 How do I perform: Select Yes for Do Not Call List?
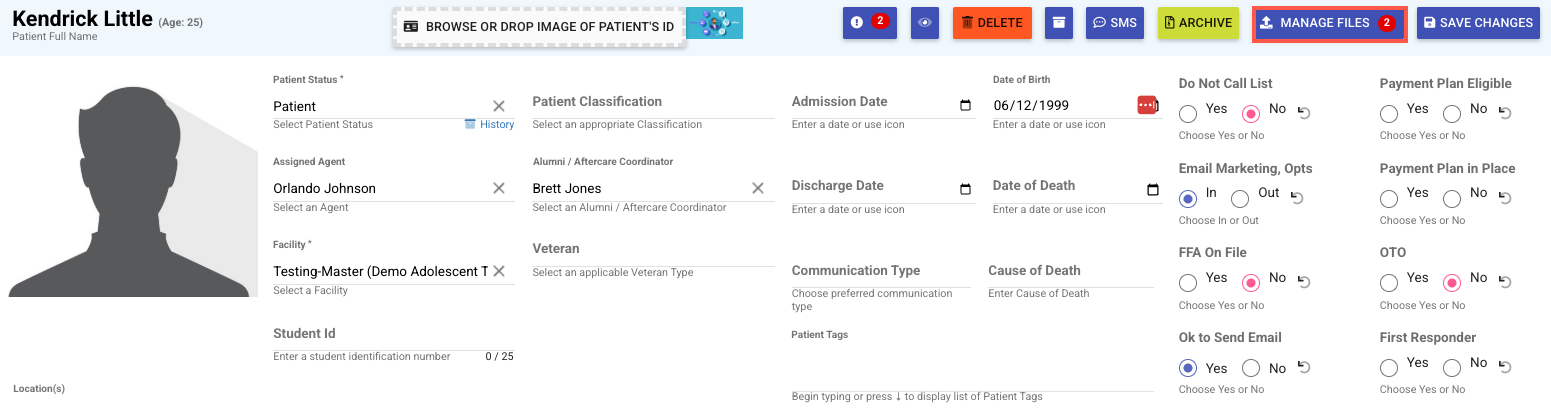[x=1188, y=114]
